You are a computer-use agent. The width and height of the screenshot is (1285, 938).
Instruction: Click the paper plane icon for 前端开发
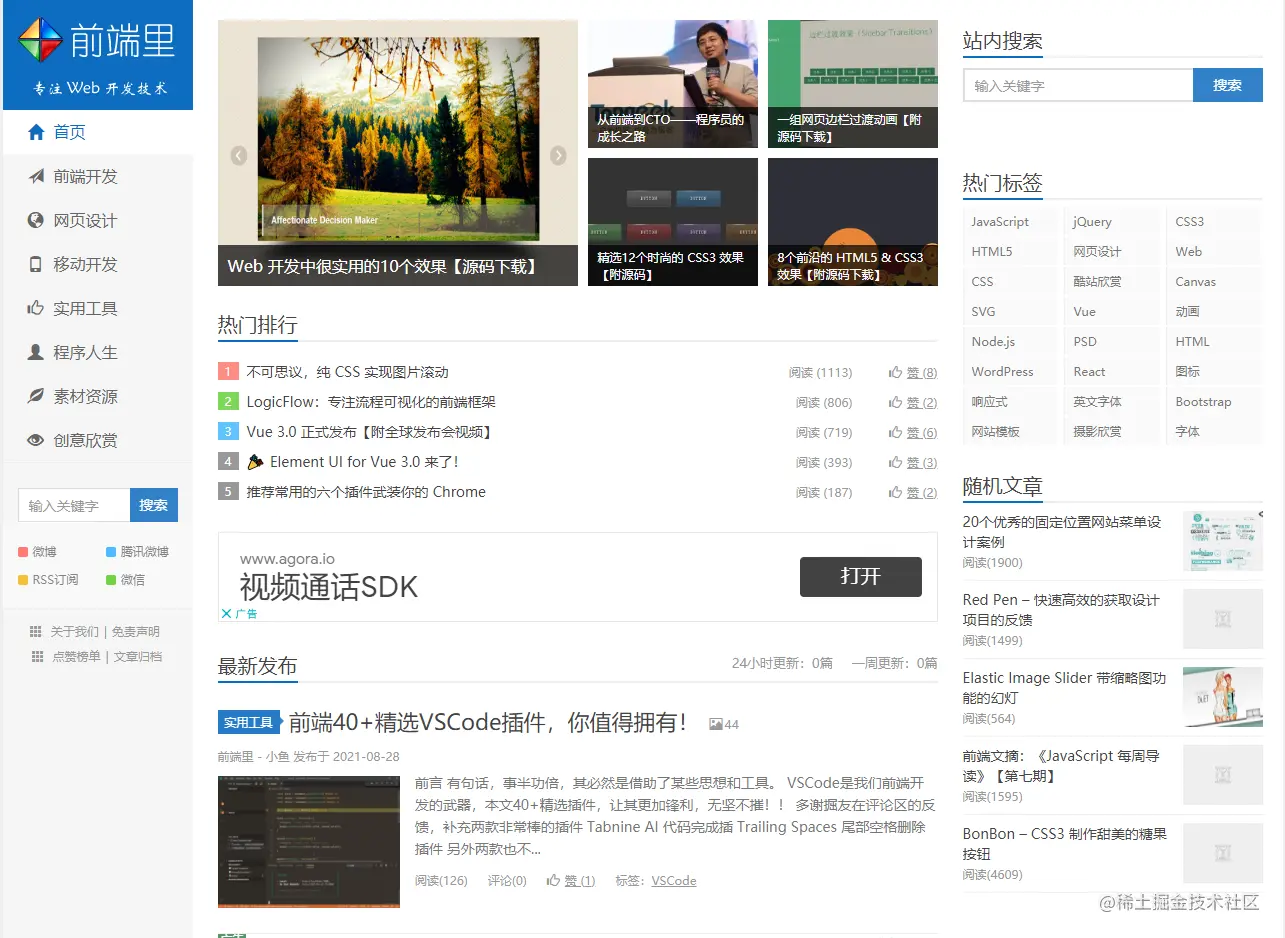click(36, 176)
